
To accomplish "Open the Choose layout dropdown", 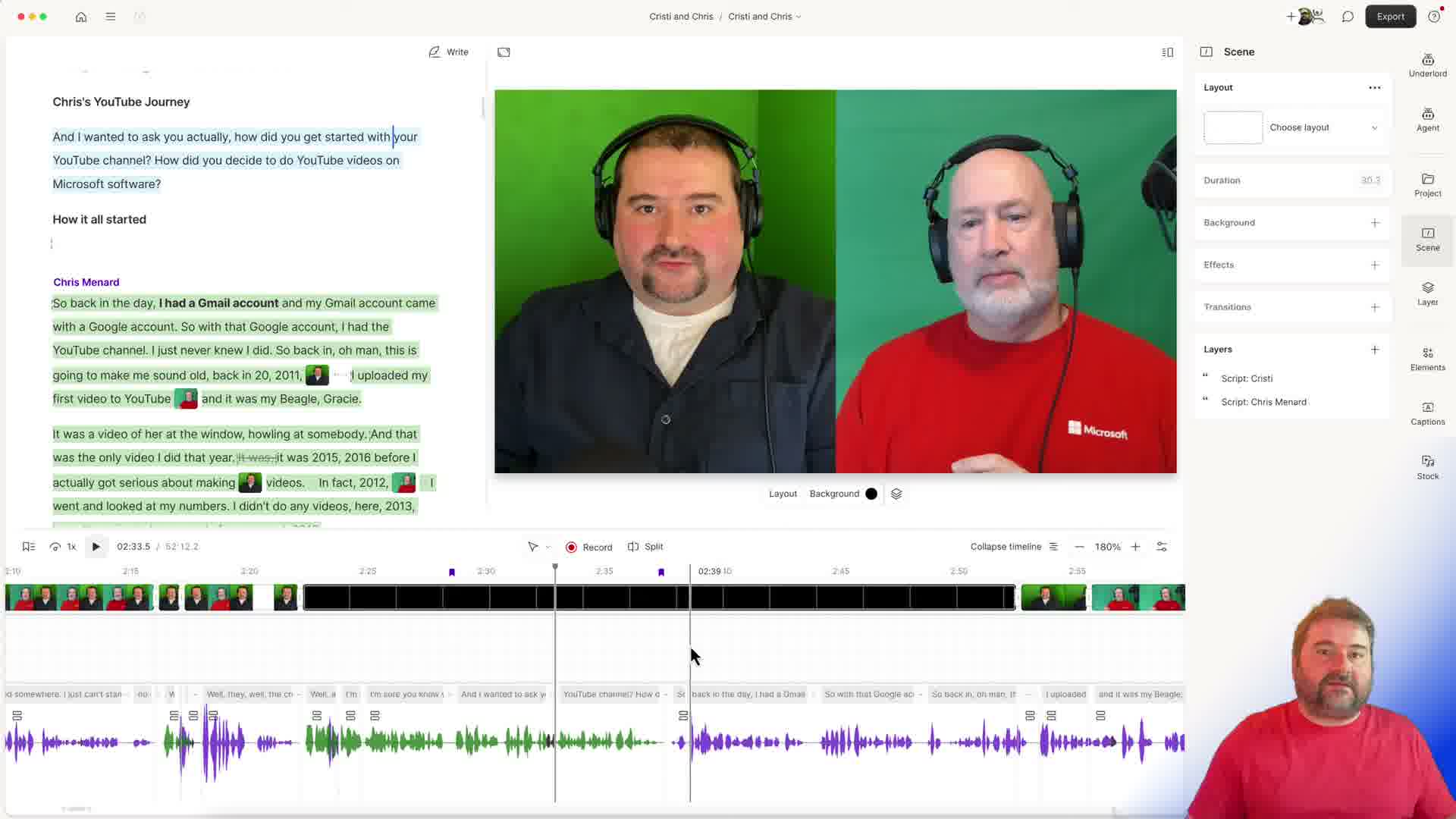I will point(1323,127).
